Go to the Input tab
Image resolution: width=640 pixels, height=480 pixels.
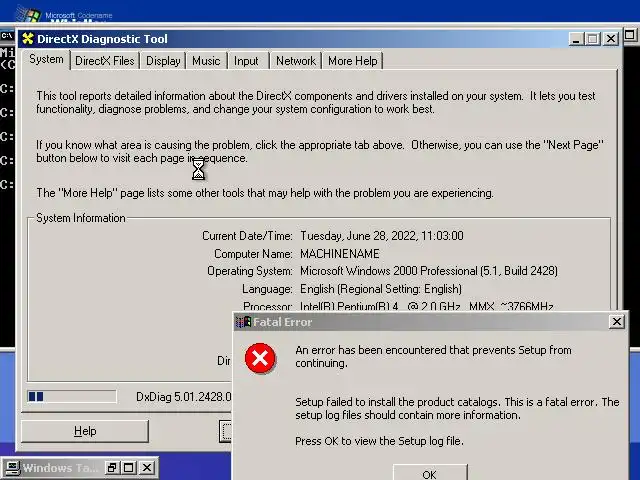[x=246, y=61]
